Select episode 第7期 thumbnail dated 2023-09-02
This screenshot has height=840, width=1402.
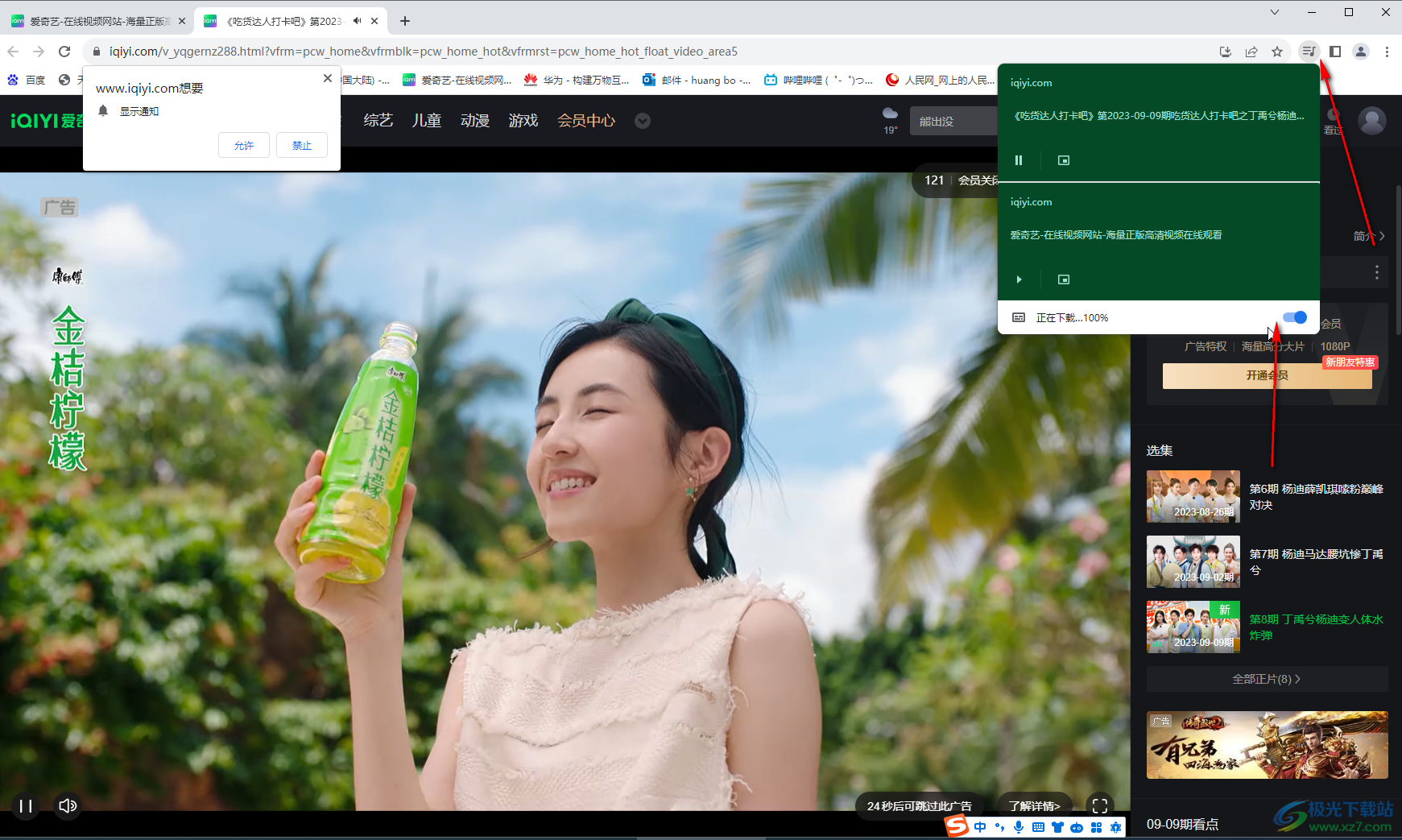click(1193, 562)
